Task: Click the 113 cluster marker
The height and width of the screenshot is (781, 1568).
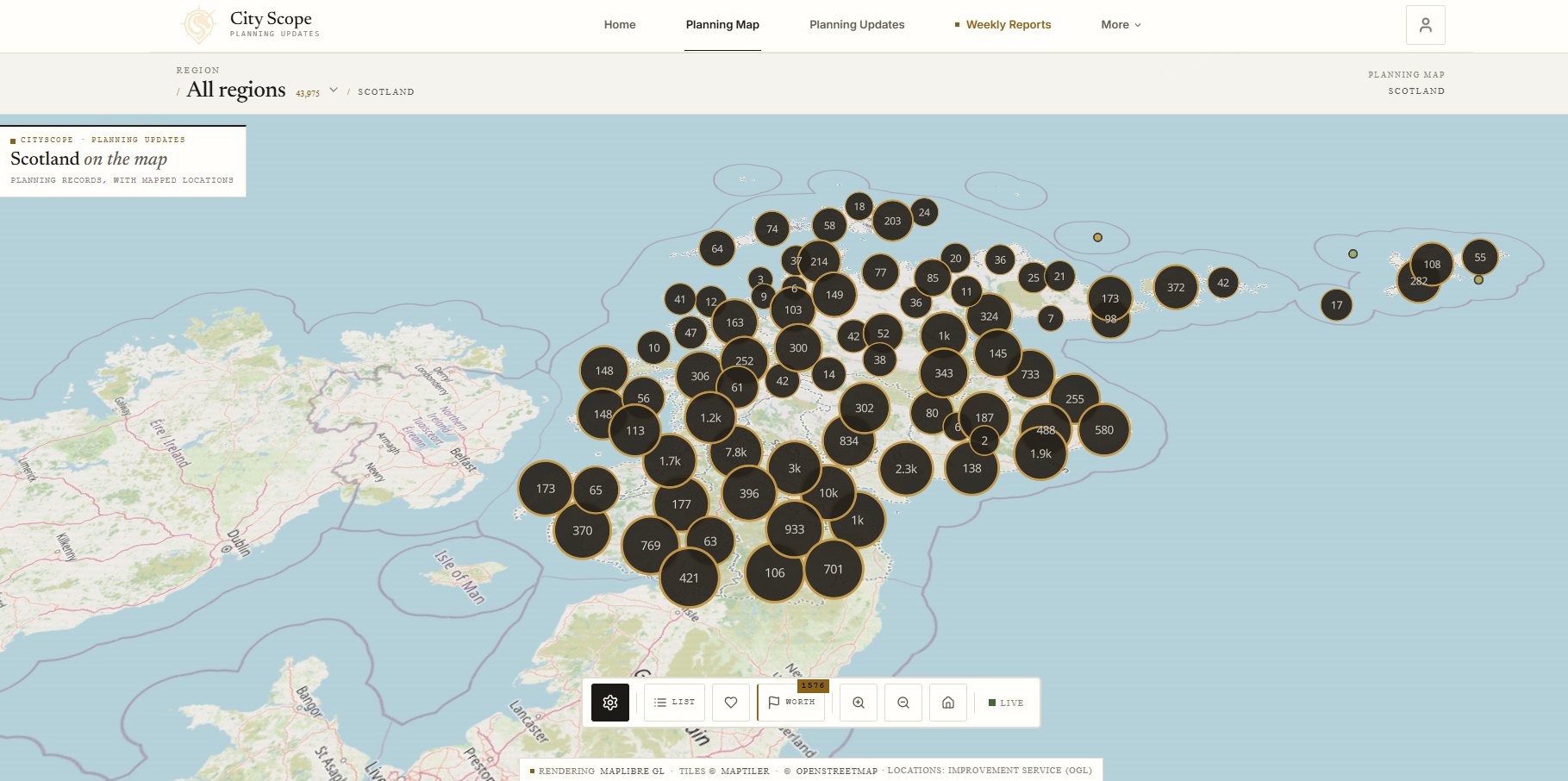Action: pyautogui.click(x=635, y=430)
